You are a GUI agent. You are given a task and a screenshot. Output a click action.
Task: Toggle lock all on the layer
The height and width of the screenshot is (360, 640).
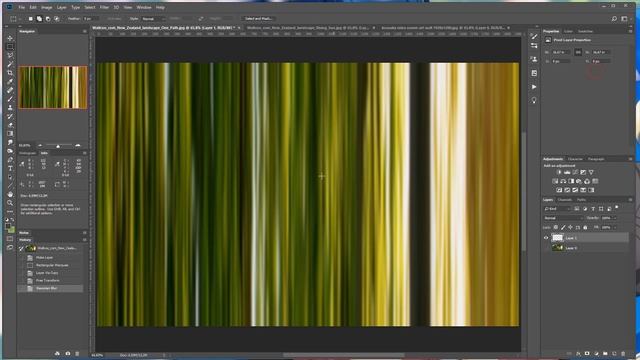coord(585,227)
